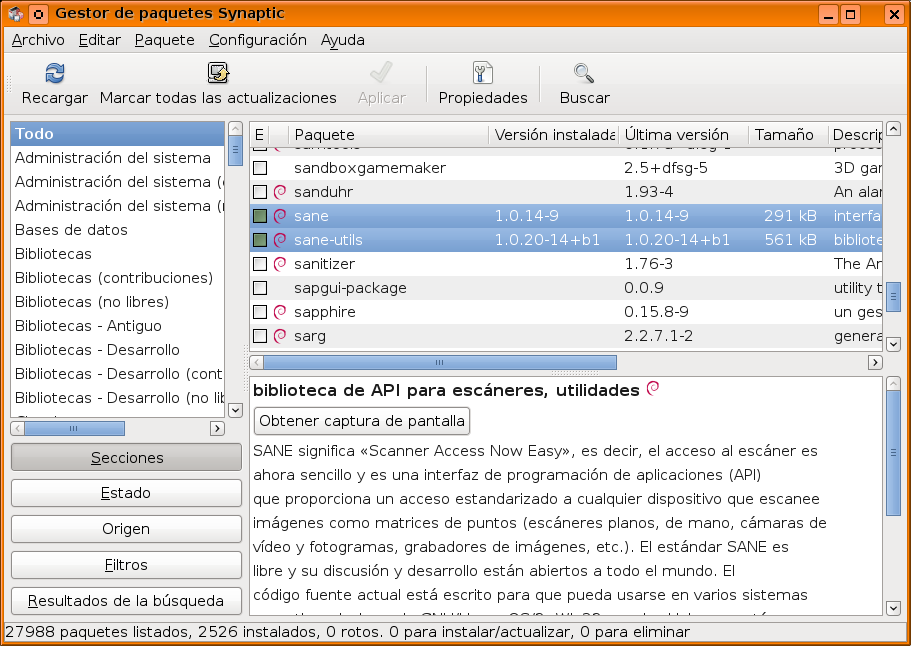Click package list scroll down arrow
911x646 pixels.
(x=894, y=344)
